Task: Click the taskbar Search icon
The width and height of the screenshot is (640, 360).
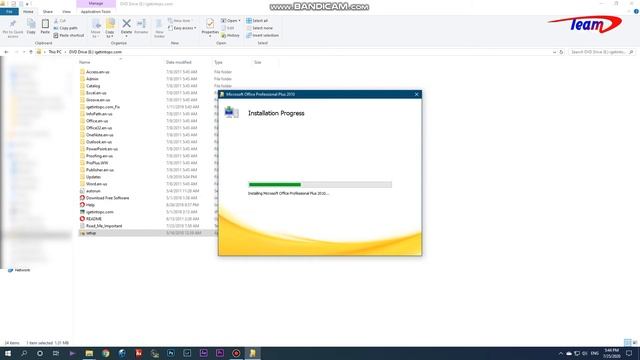Action: coord(24,353)
